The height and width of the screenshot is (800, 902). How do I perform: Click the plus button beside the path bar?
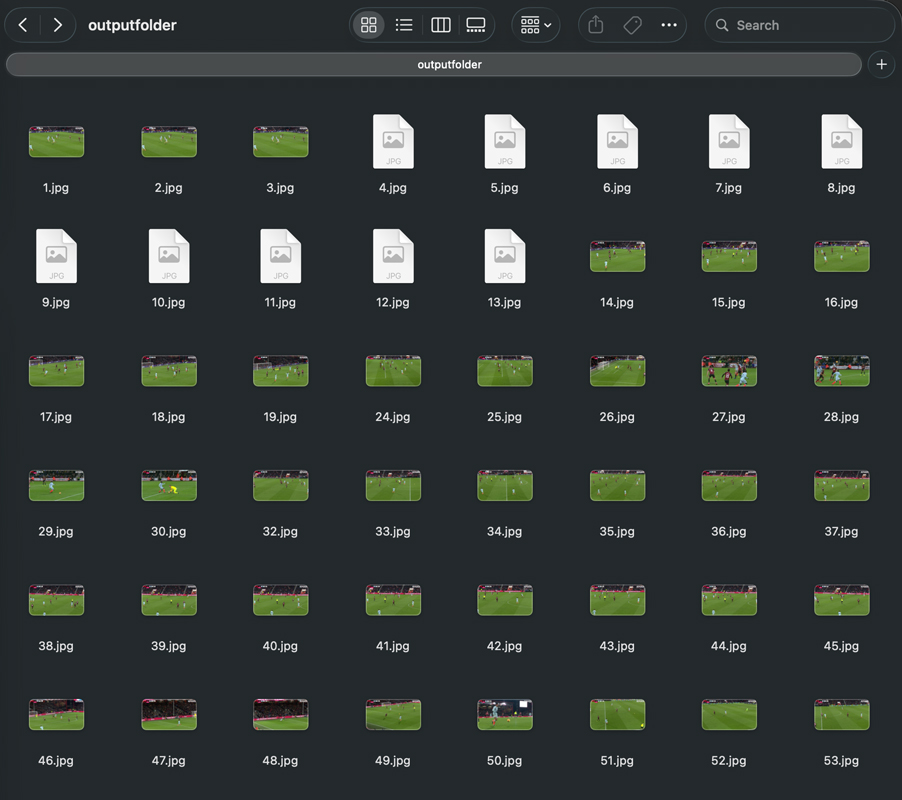click(881, 64)
